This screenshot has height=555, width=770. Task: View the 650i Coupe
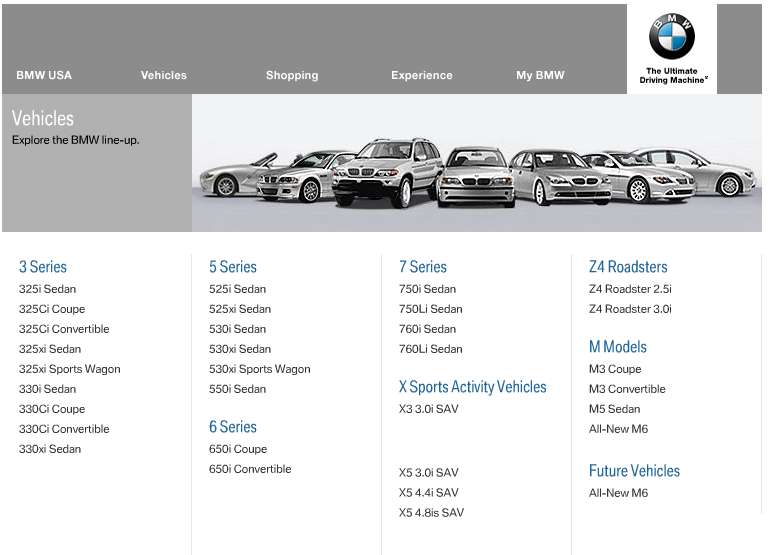point(238,449)
